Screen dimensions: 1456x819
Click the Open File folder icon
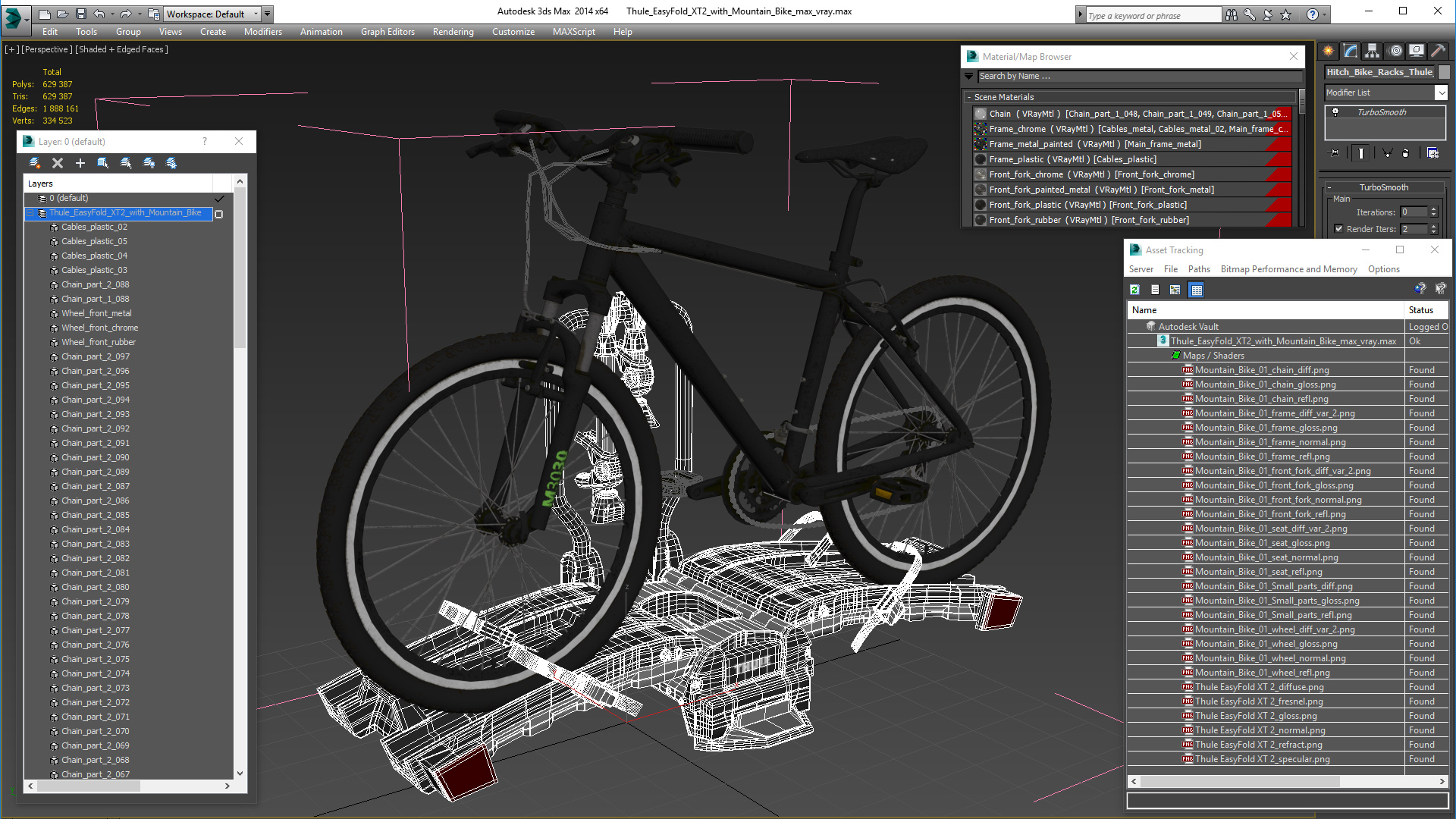click(x=63, y=14)
